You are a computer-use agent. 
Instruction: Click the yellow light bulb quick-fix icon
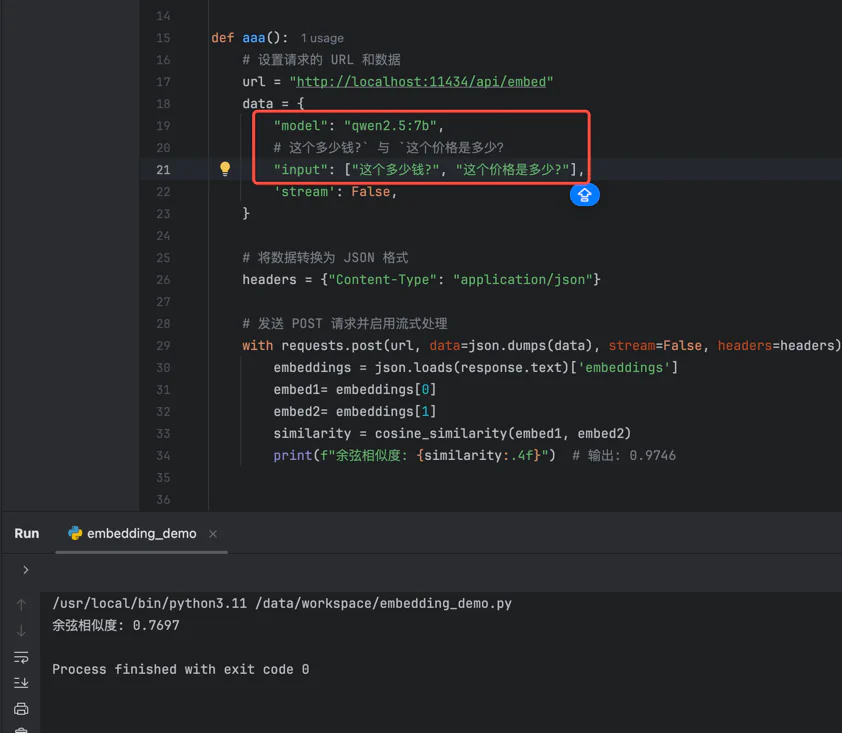(225, 169)
